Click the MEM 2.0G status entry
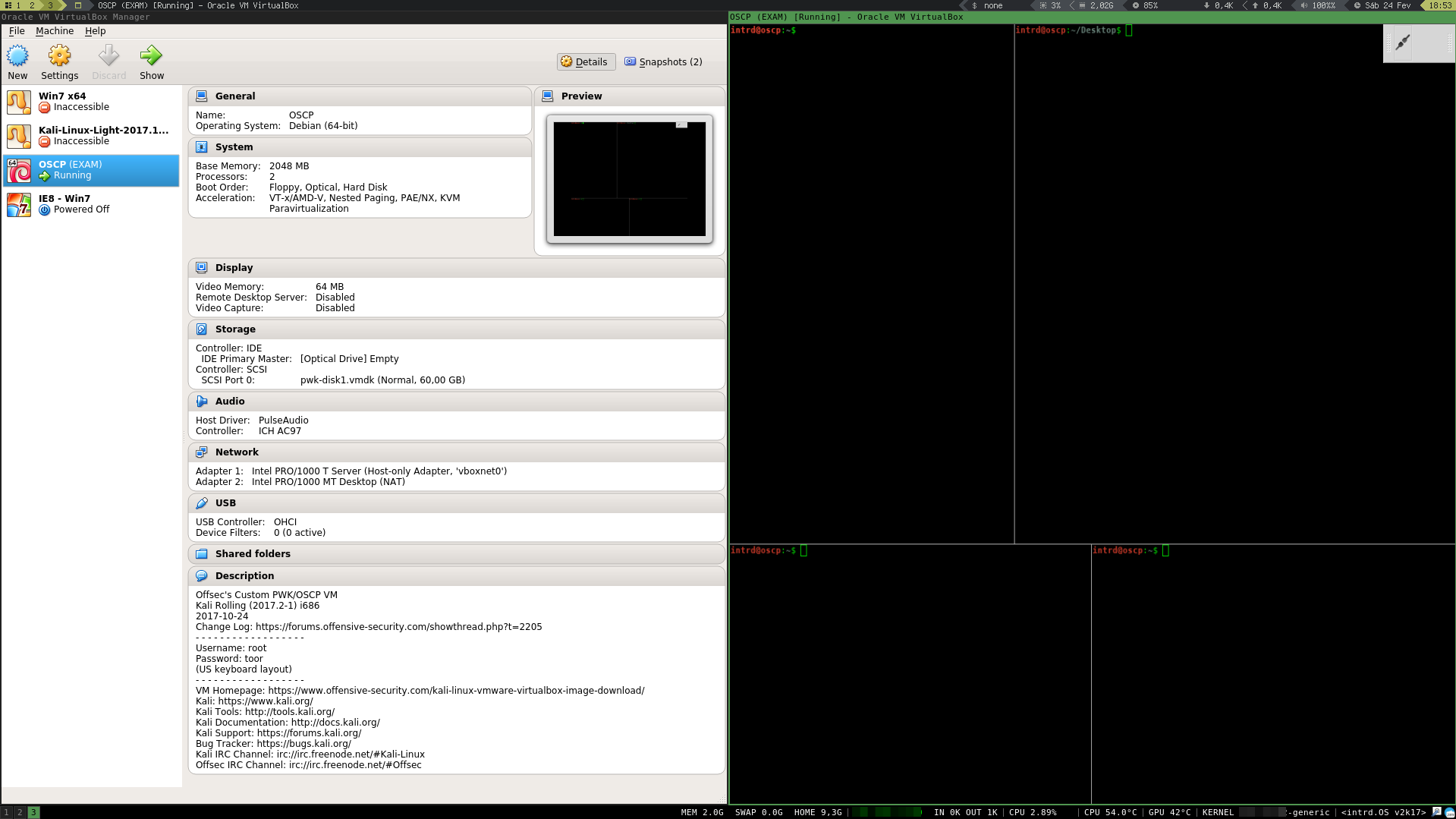The image size is (1456, 819). point(702,812)
